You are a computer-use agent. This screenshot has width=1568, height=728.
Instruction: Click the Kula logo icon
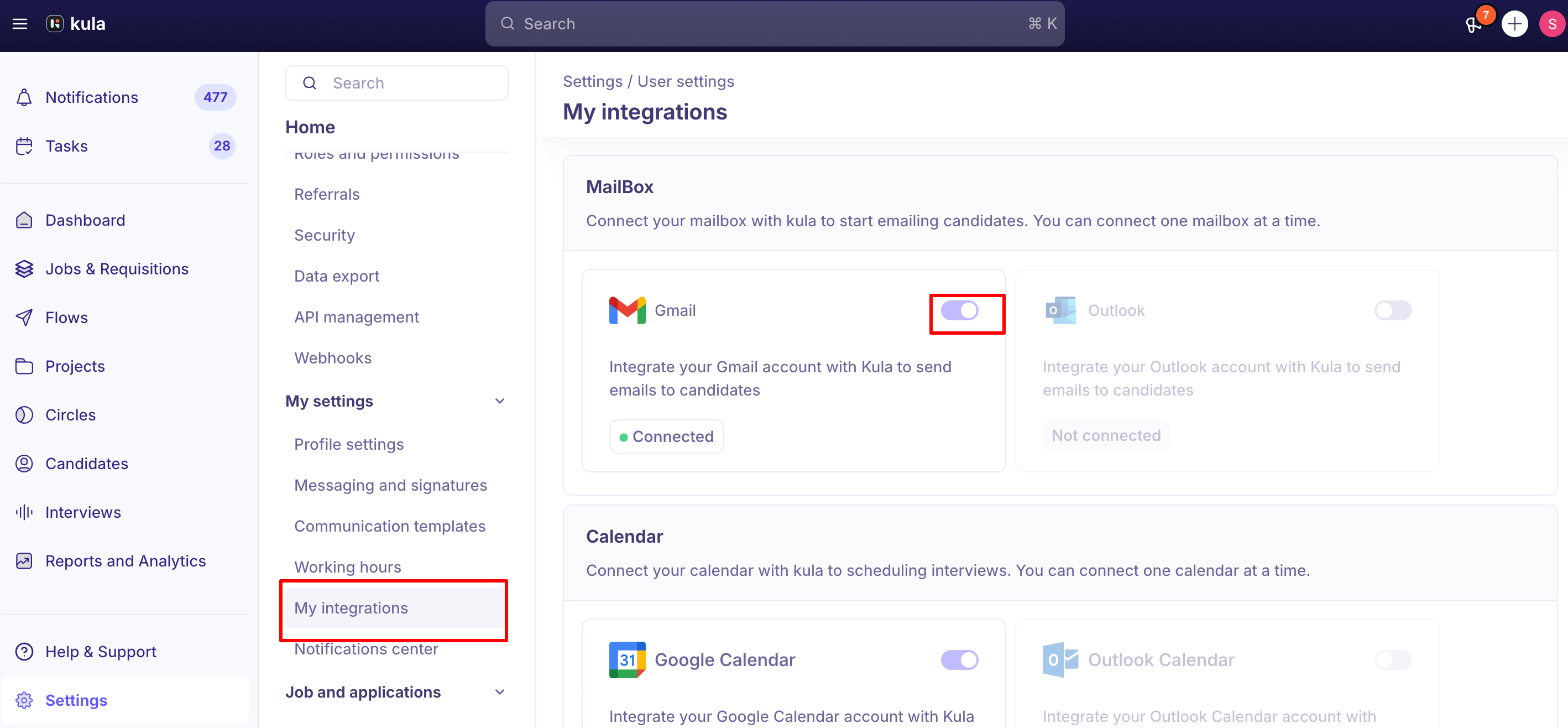coord(55,24)
